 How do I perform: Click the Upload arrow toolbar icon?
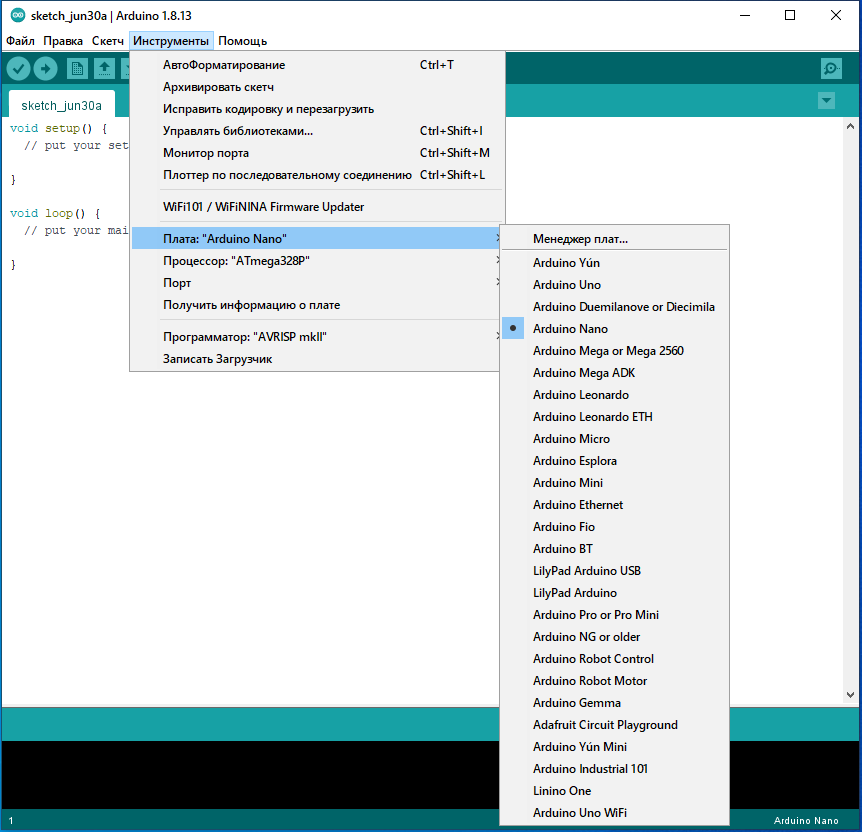click(46, 68)
